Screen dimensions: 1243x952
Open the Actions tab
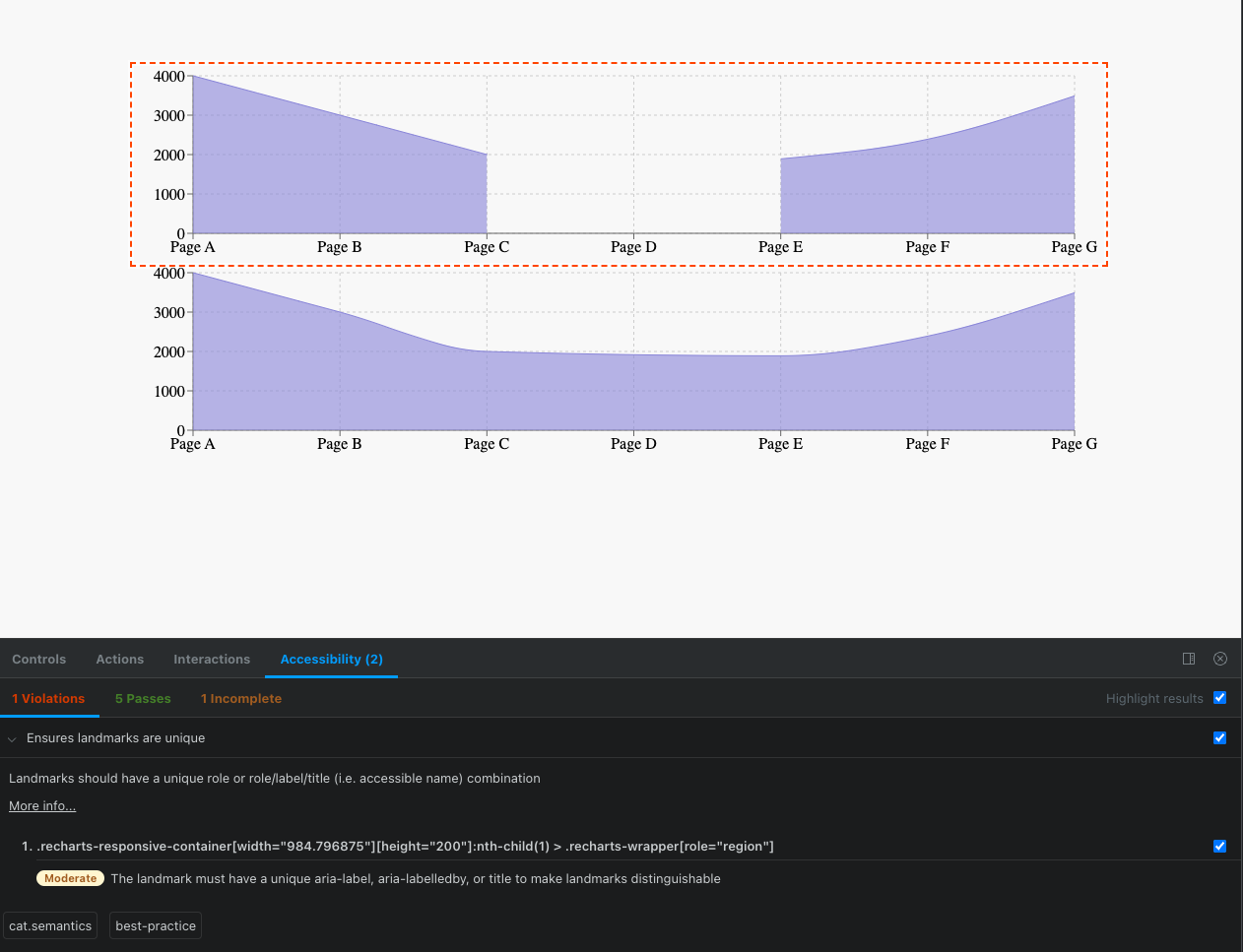coord(119,659)
